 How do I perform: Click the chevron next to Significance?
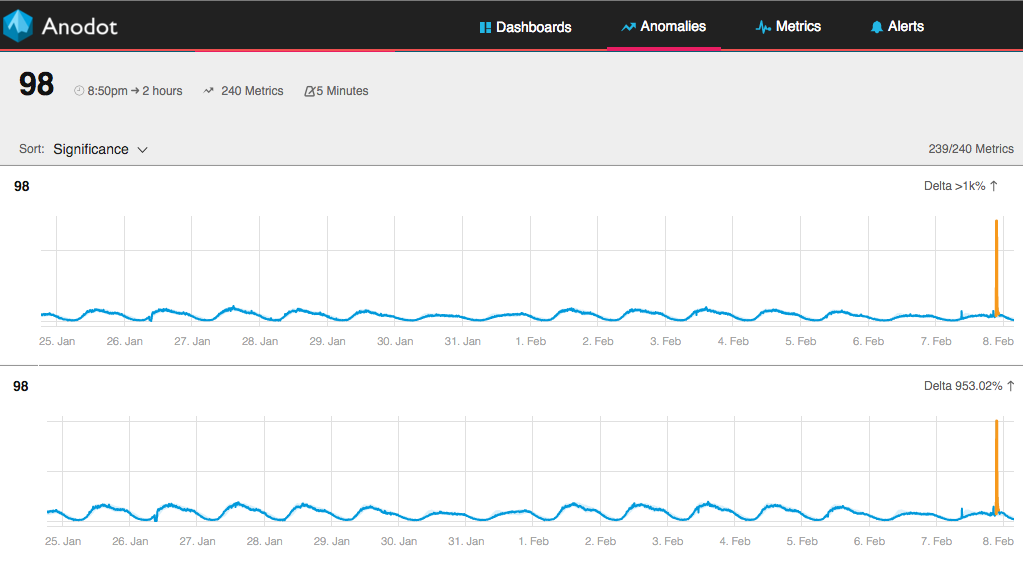tap(142, 150)
